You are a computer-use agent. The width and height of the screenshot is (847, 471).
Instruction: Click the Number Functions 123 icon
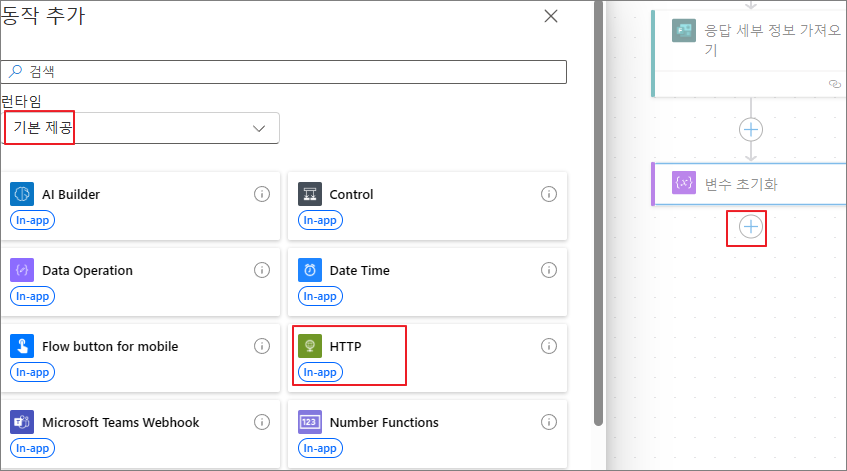coord(310,422)
